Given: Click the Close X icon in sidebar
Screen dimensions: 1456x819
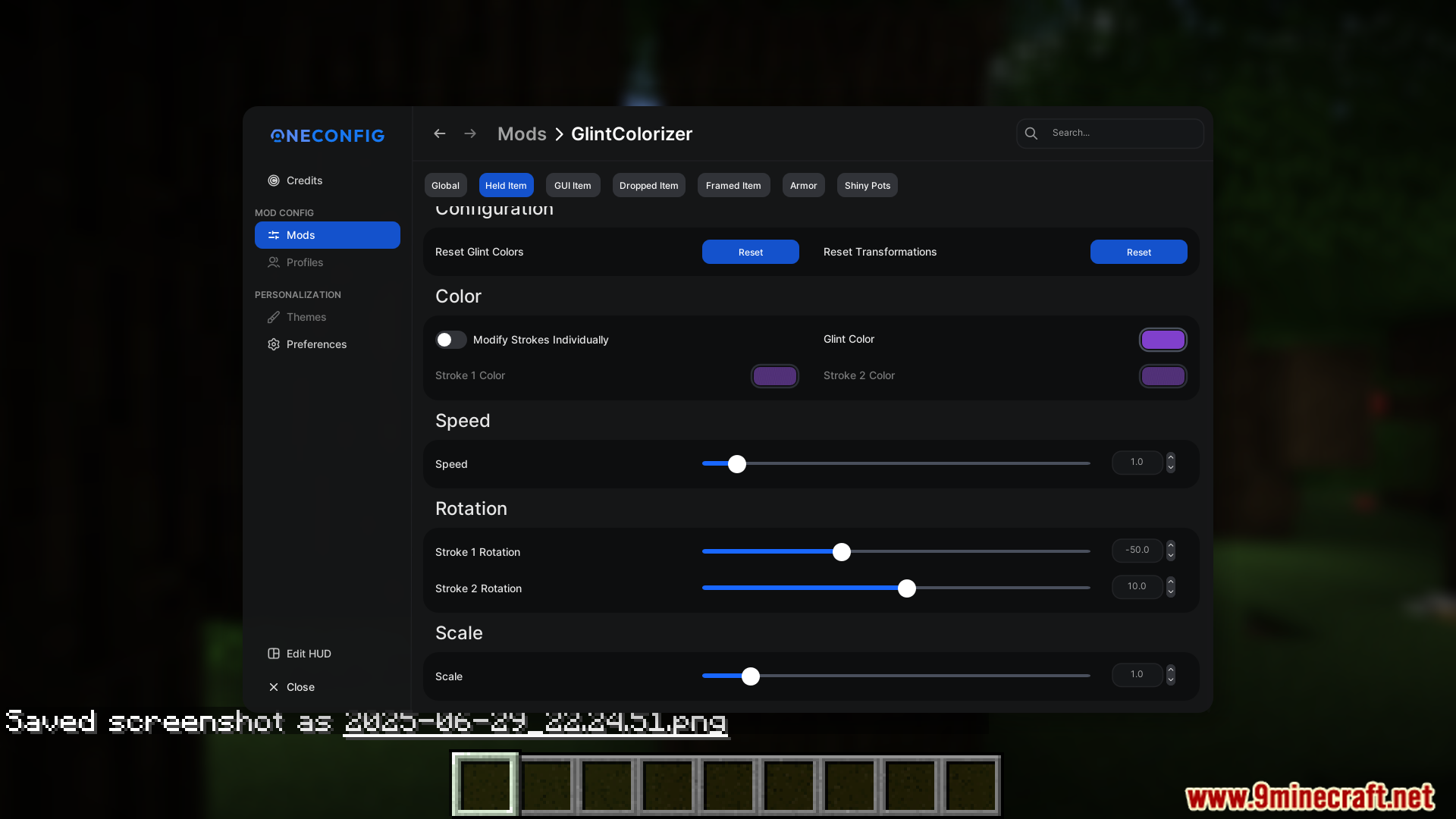Looking at the screenshot, I should pyautogui.click(x=274, y=687).
